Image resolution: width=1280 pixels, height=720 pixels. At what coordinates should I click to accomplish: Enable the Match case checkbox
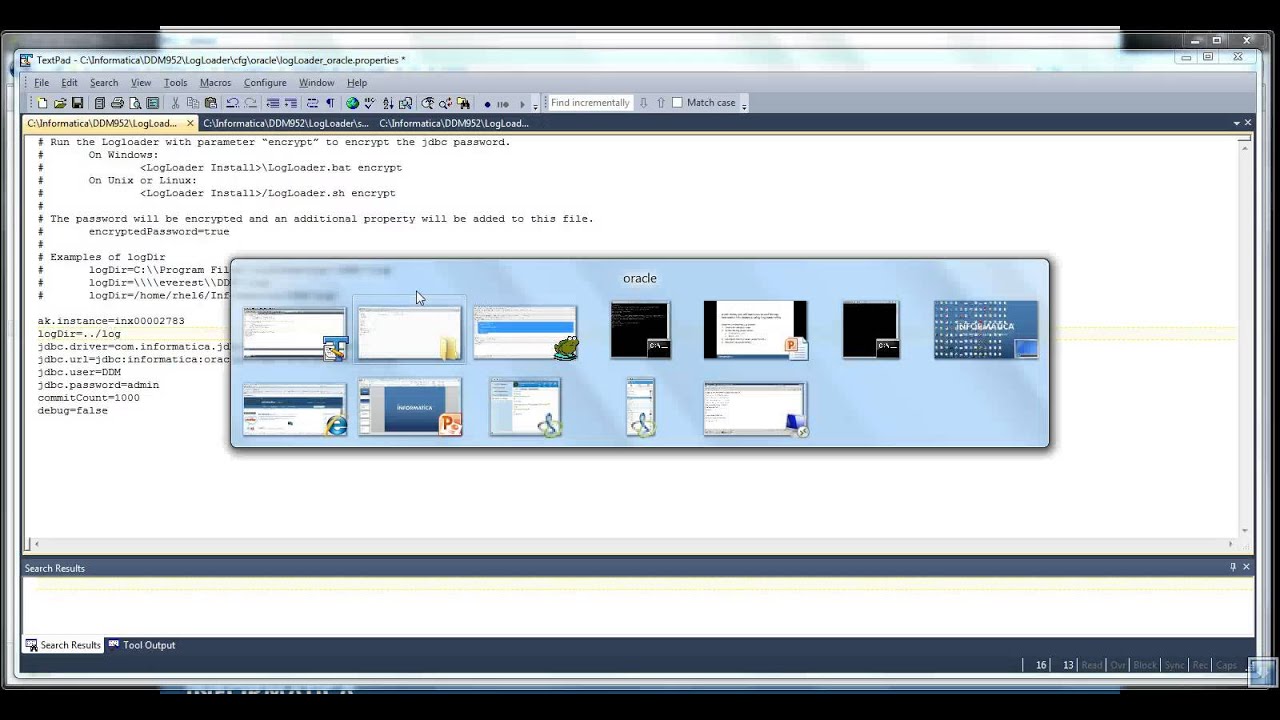(x=677, y=103)
